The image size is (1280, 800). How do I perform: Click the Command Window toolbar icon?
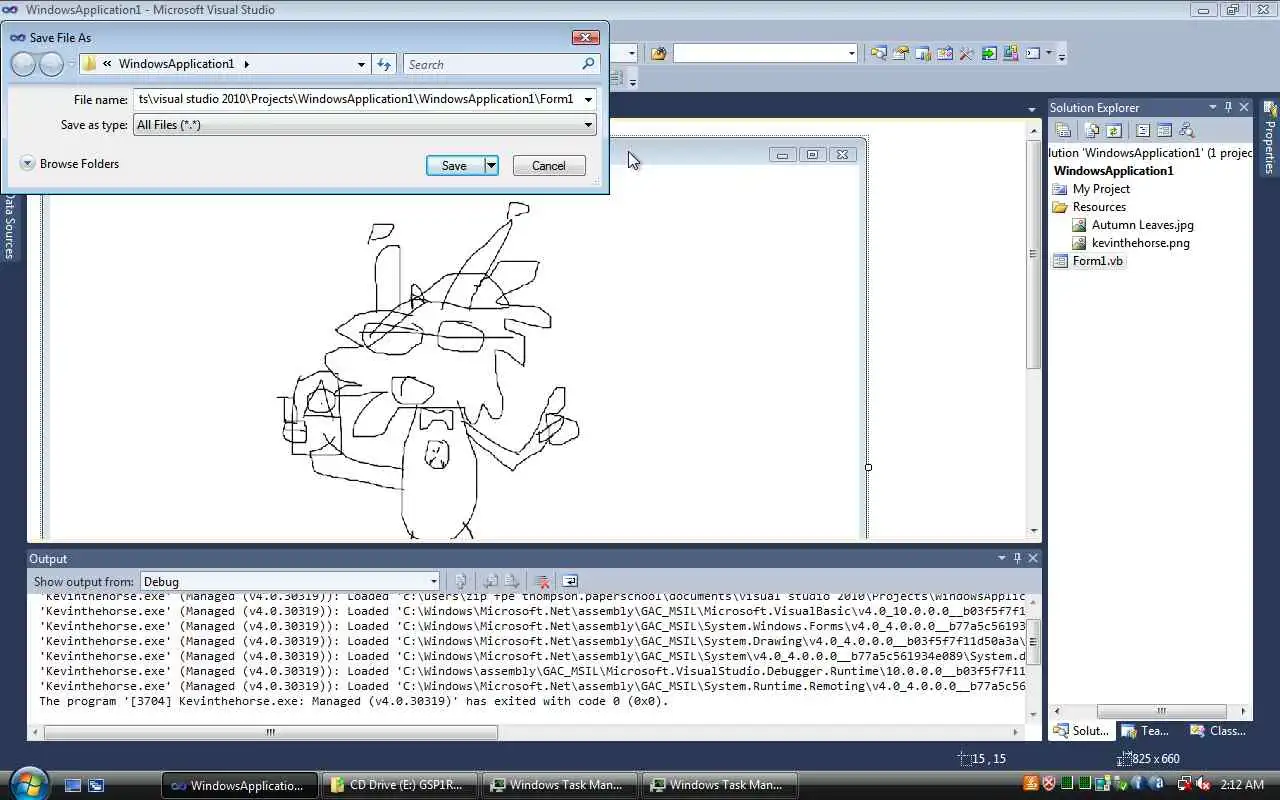[x=1033, y=53]
